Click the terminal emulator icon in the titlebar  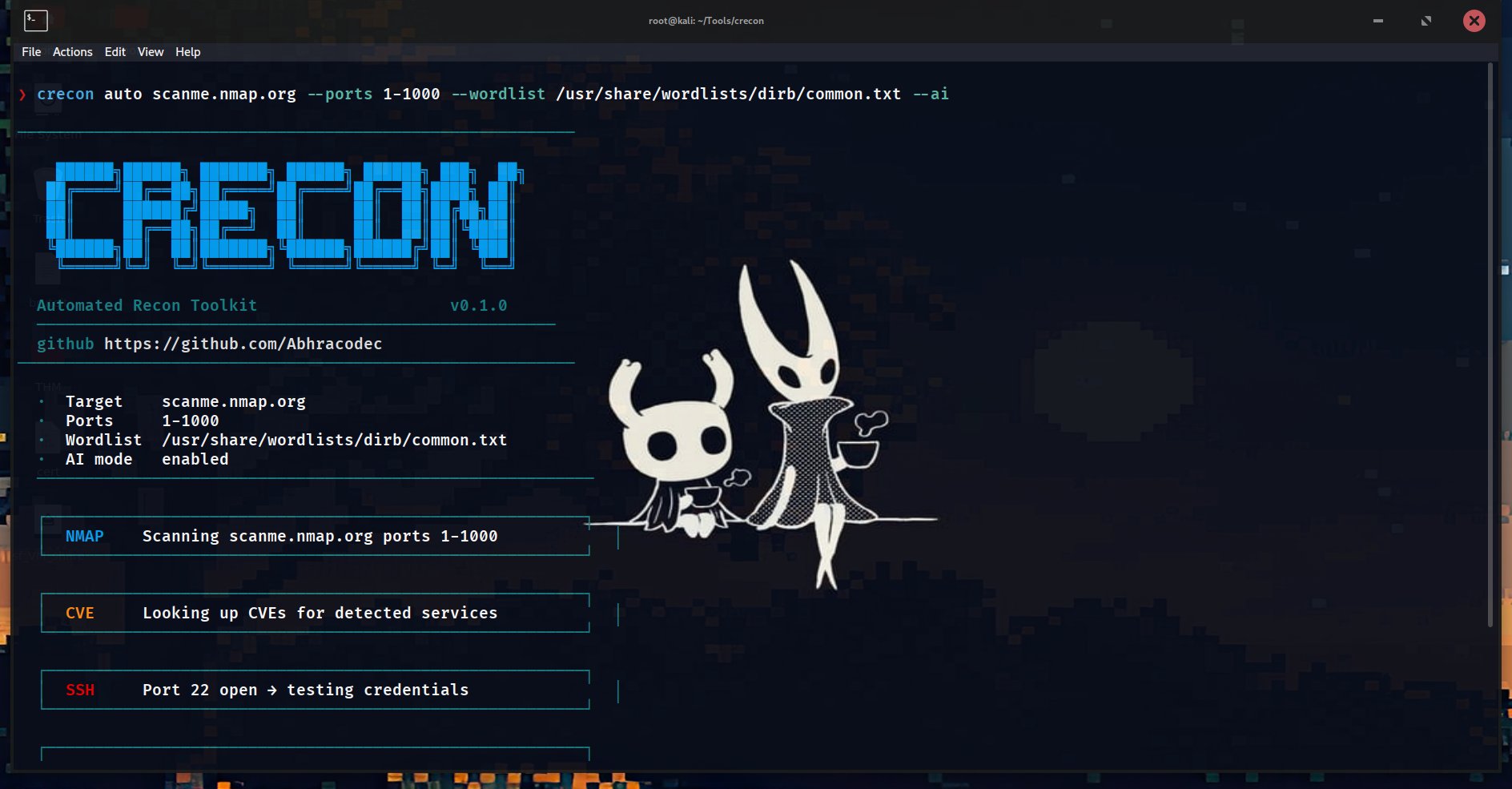[x=34, y=20]
